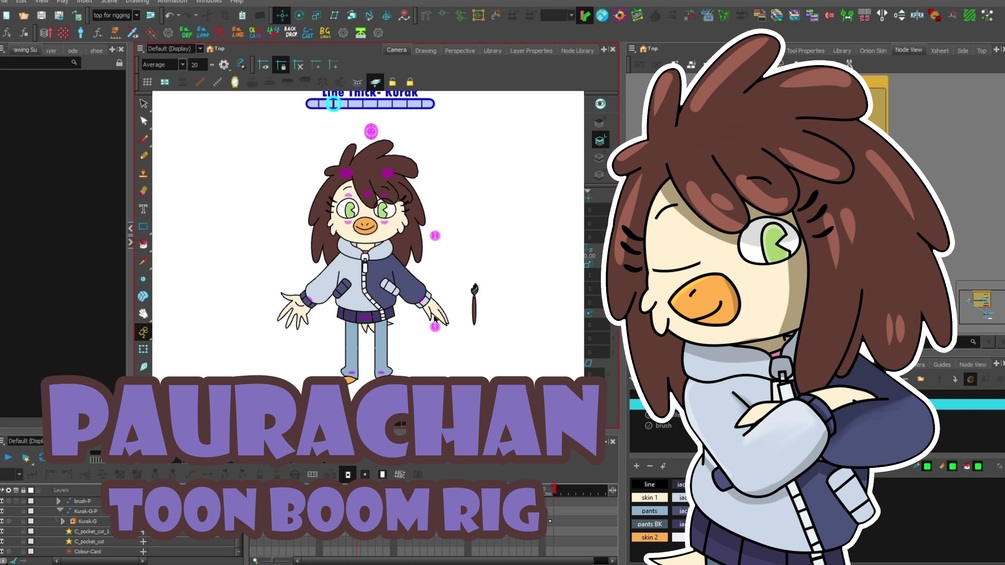
Task: Toggle checkbox for the Colour-Card layer
Action: pyautogui.click(x=31, y=551)
